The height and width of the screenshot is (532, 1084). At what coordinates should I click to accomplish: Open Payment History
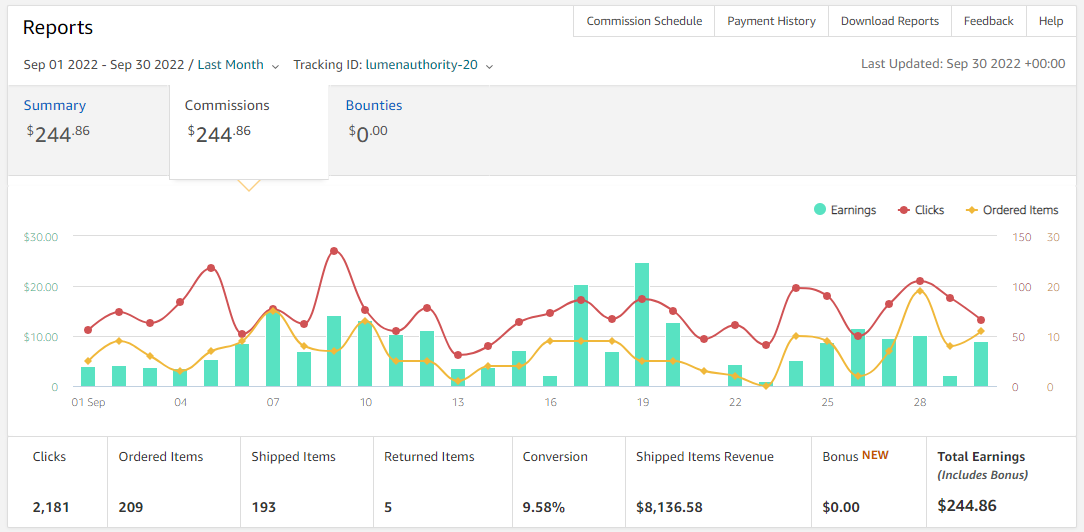[772, 21]
